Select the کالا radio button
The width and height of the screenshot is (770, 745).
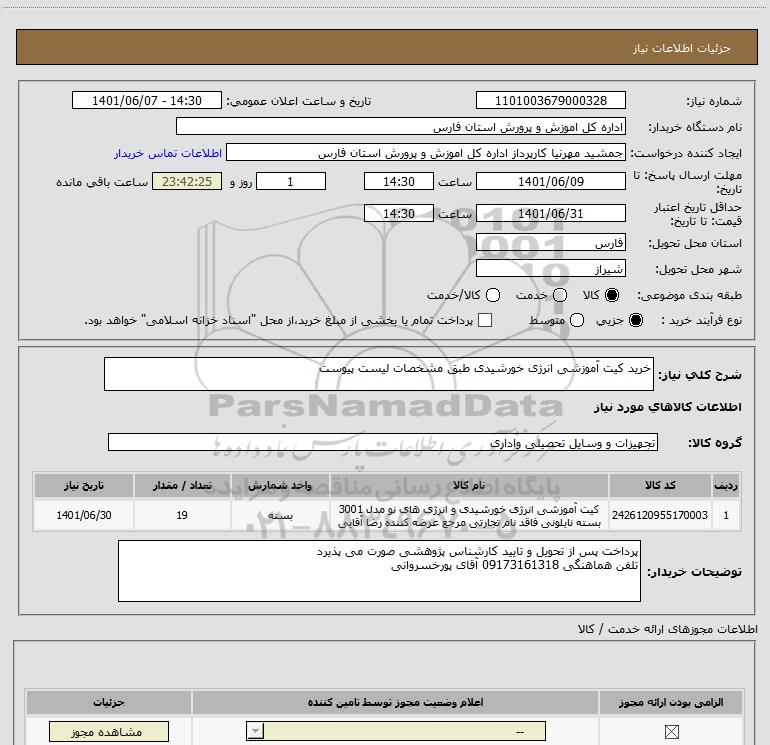click(x=612, y=295)
